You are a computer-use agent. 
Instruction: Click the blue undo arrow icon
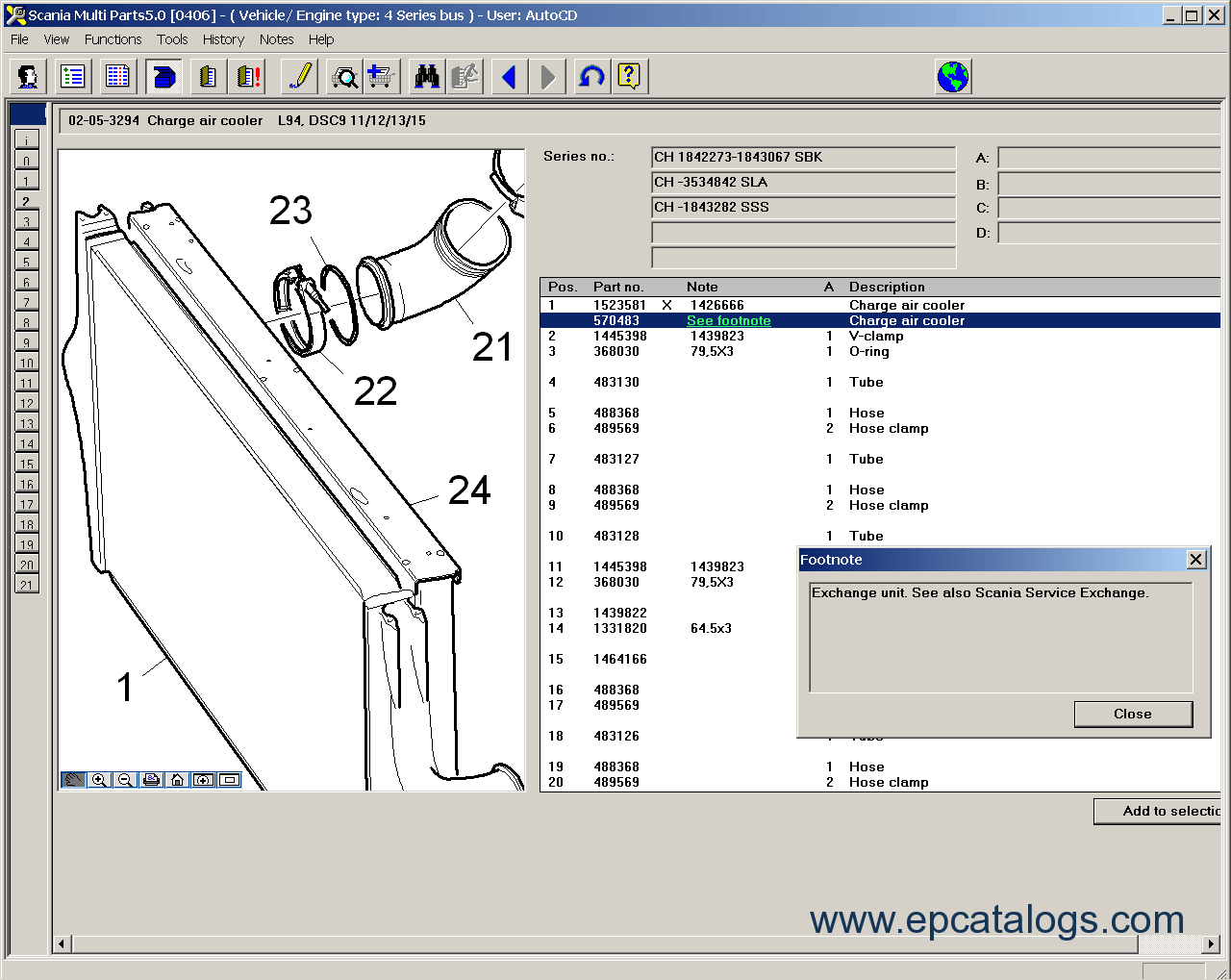[590, 77]
